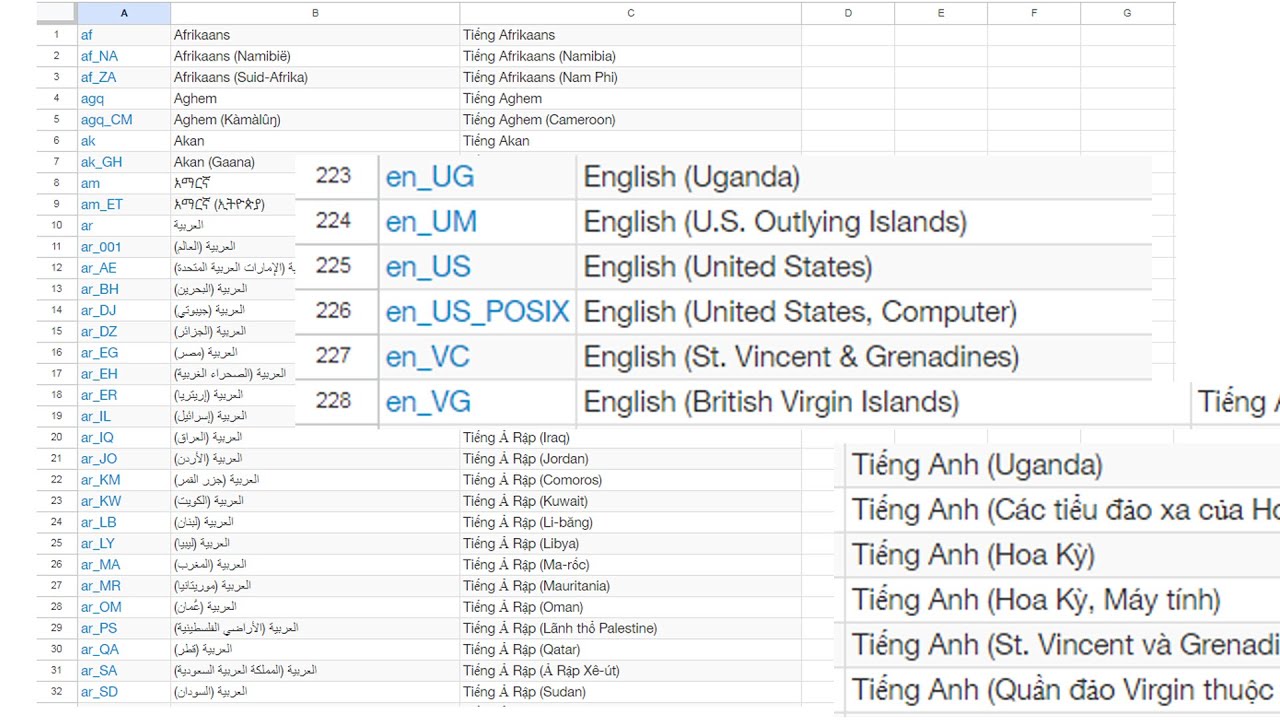Select column A header

(124, 13)
